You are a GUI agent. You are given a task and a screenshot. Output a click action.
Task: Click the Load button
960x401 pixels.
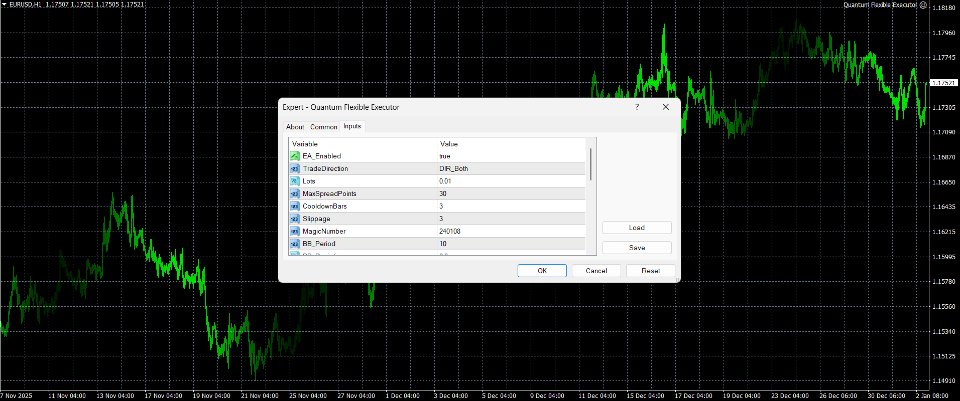point(637,228)
